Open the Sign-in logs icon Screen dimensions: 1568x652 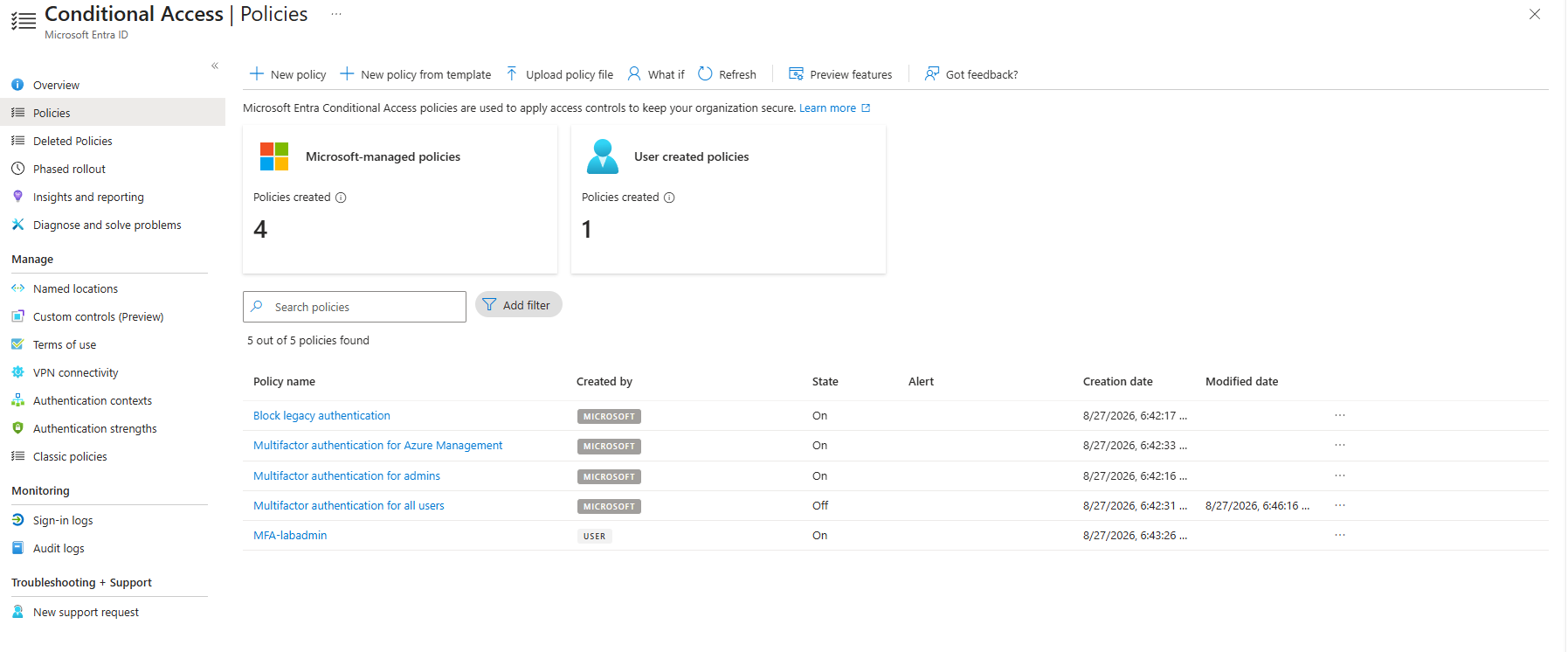[x=17, y=520]
